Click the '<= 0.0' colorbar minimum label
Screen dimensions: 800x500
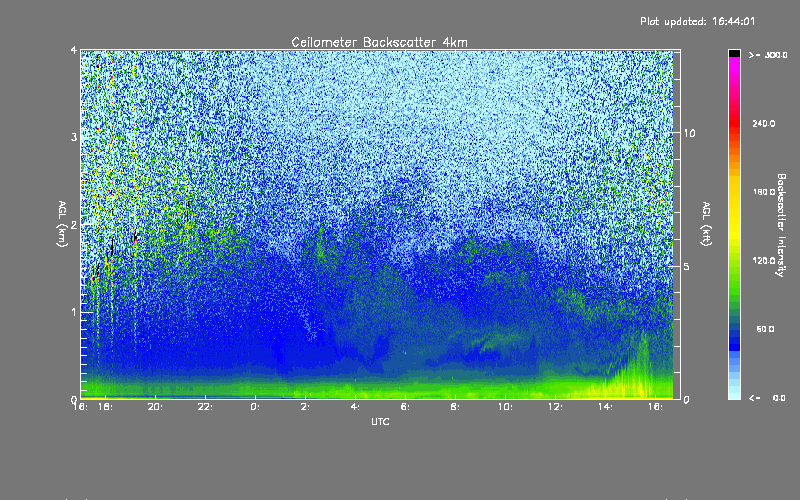tap(767, 398)
